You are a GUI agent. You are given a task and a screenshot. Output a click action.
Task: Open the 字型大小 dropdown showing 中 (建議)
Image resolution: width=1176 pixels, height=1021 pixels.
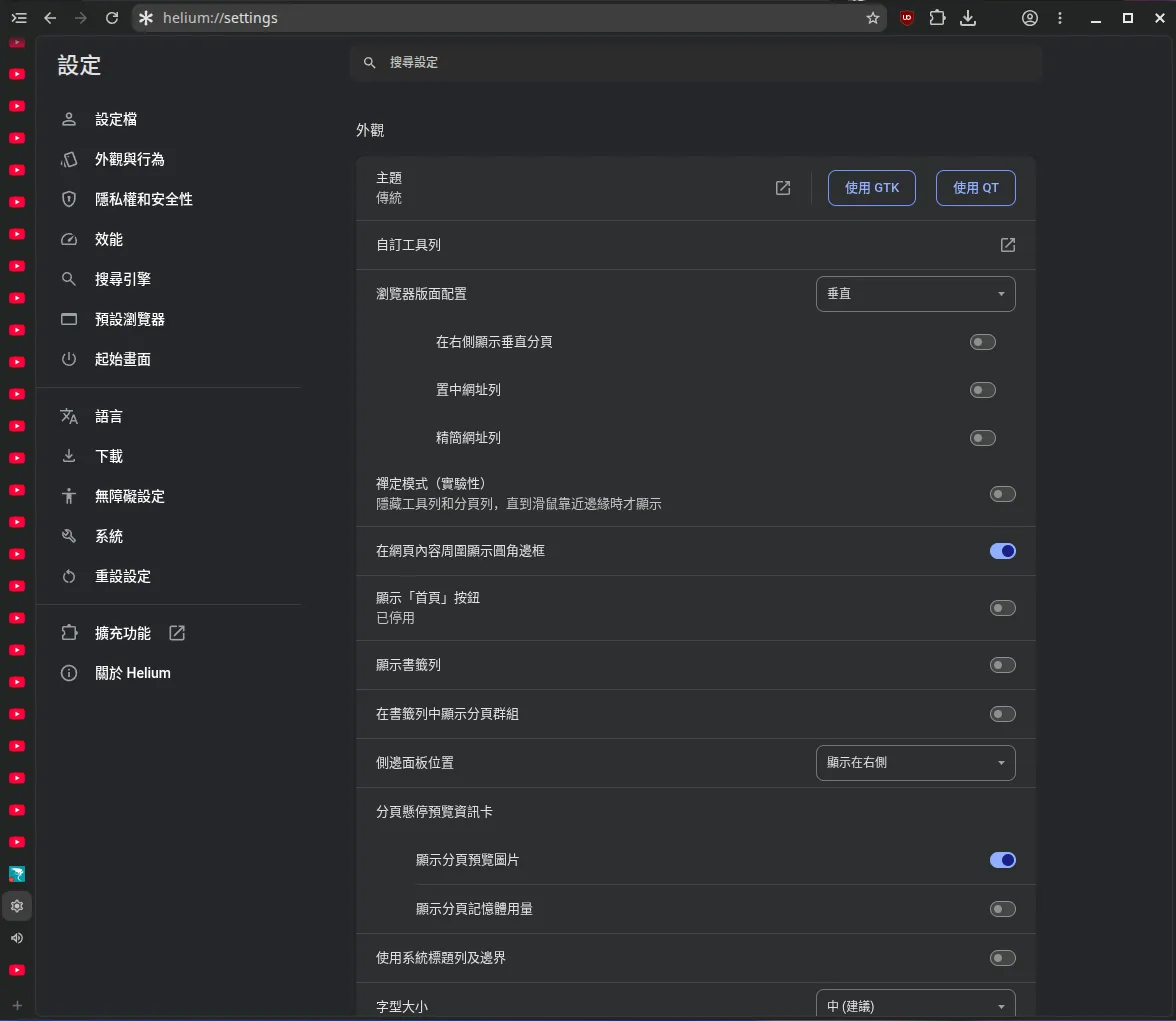click(x=916, y=1004)
